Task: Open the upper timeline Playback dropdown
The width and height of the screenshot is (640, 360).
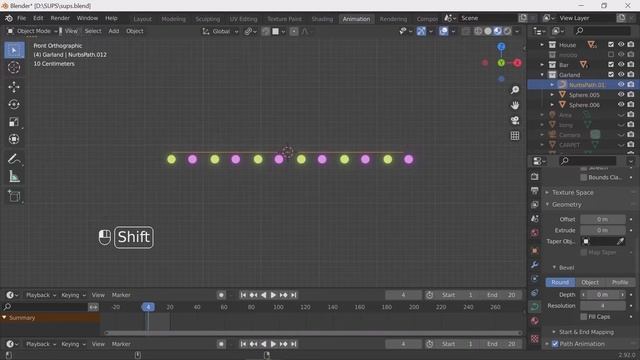Action: pyautogui.click(x=41, y=295)
